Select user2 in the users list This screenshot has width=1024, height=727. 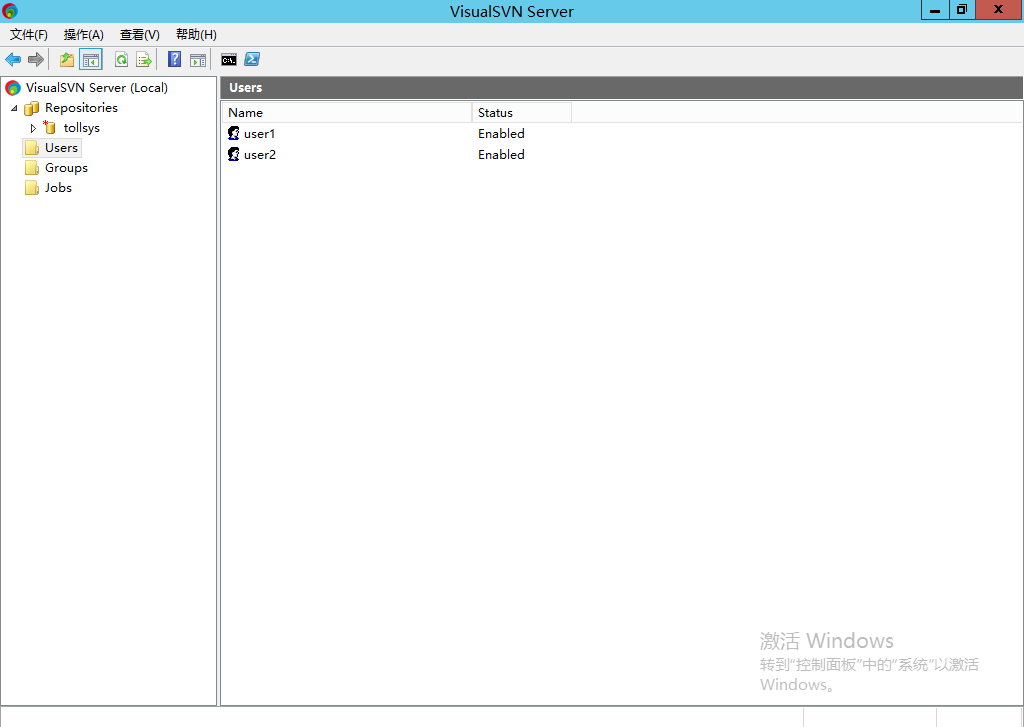260,155
